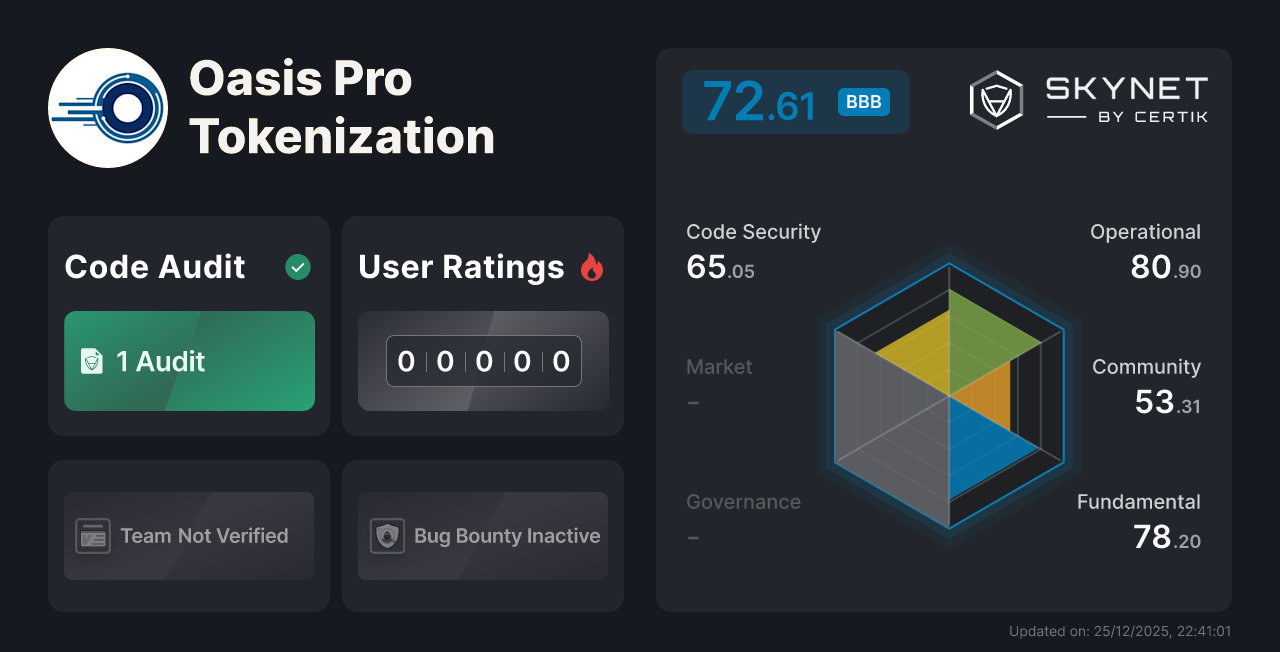Image resolution: width=1280 pixels, height=652 pixels.
Task: Toggle the Code Audit verification checkmark
Action: [x=297, y=266]
